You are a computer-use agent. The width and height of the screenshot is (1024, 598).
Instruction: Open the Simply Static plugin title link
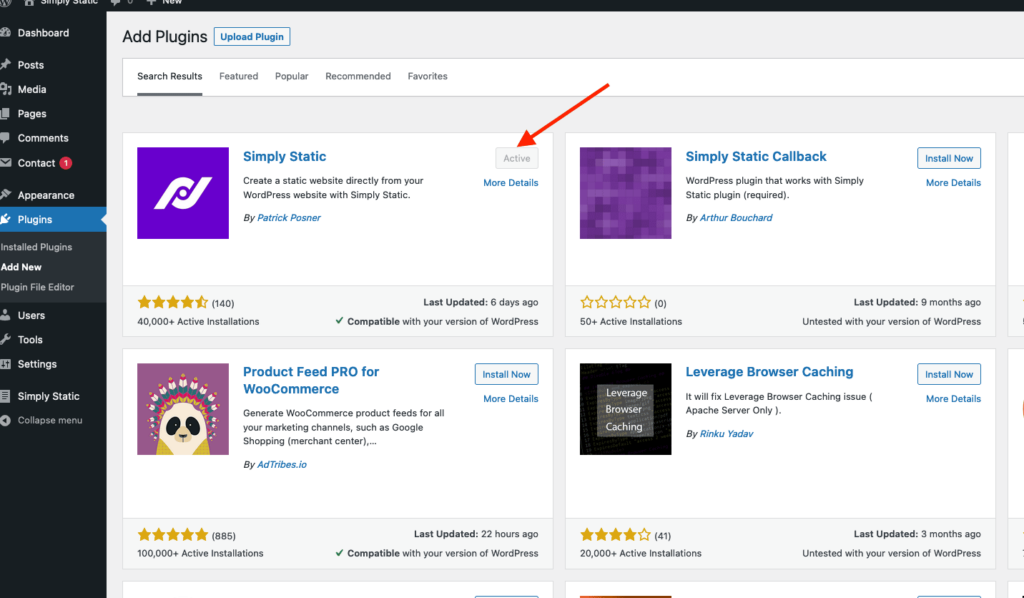pyautogui.click(x=285, y=157)
